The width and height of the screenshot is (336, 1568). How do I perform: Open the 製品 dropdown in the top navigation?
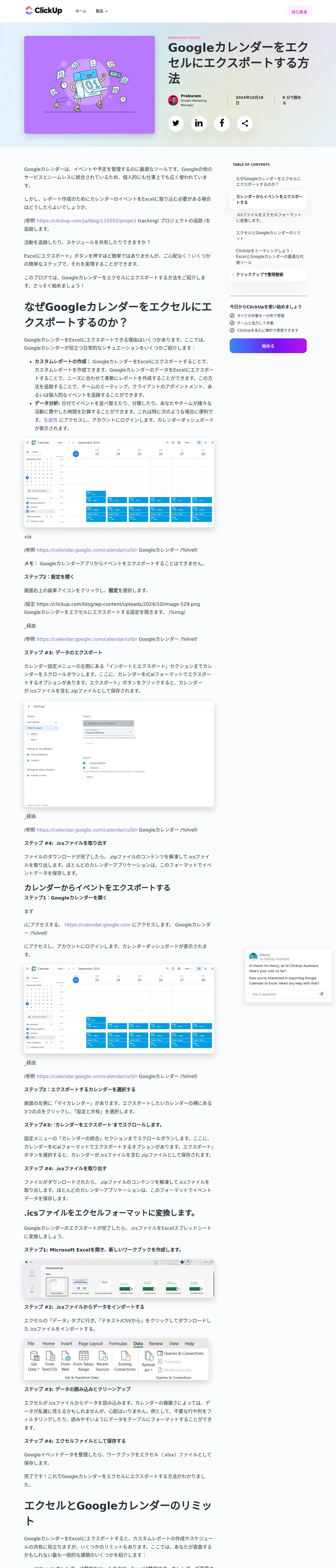pos(102,11)
